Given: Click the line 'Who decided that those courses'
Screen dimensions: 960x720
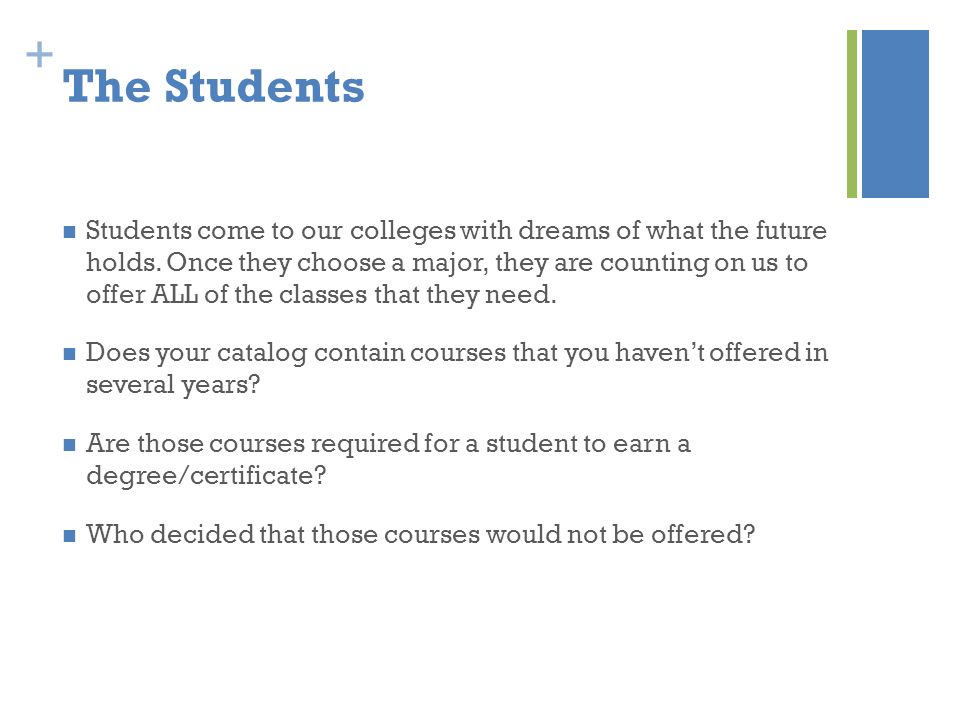Looking at the screenshot, I should coord(282,534).
